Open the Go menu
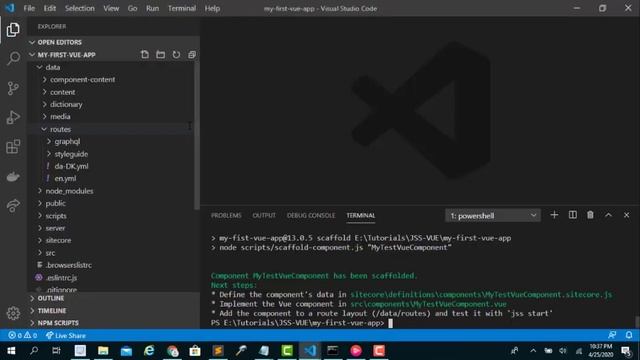 (132, 8)
